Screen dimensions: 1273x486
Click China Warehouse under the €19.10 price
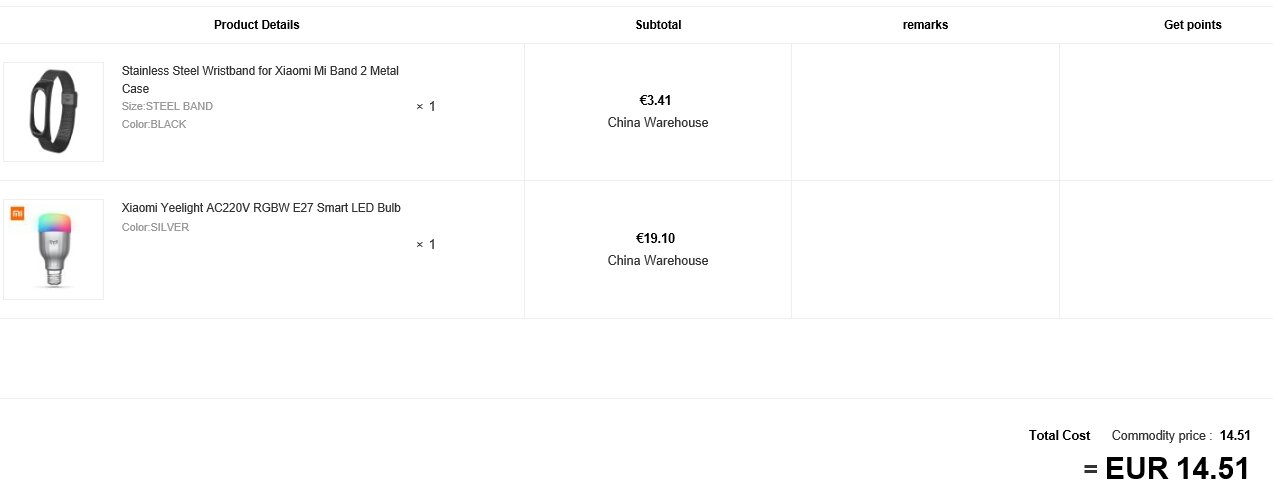point(657,261)
